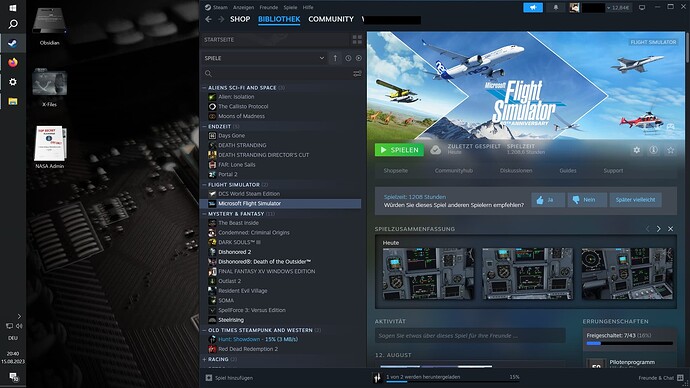This screenshot has height=388, width=690.
Task: Click the activity comment input field
Action: [470, 336]
